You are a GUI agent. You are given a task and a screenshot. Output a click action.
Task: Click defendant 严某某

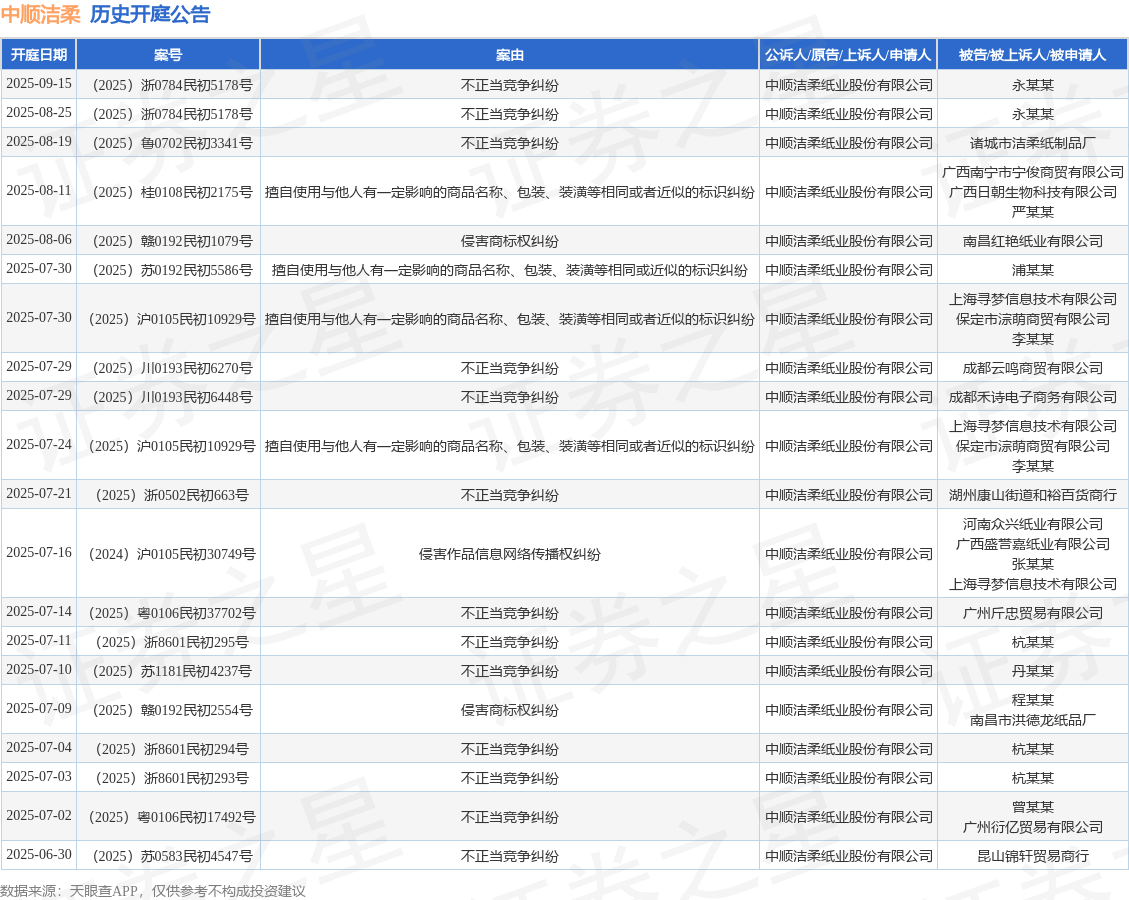click(x=1033, y=212)
